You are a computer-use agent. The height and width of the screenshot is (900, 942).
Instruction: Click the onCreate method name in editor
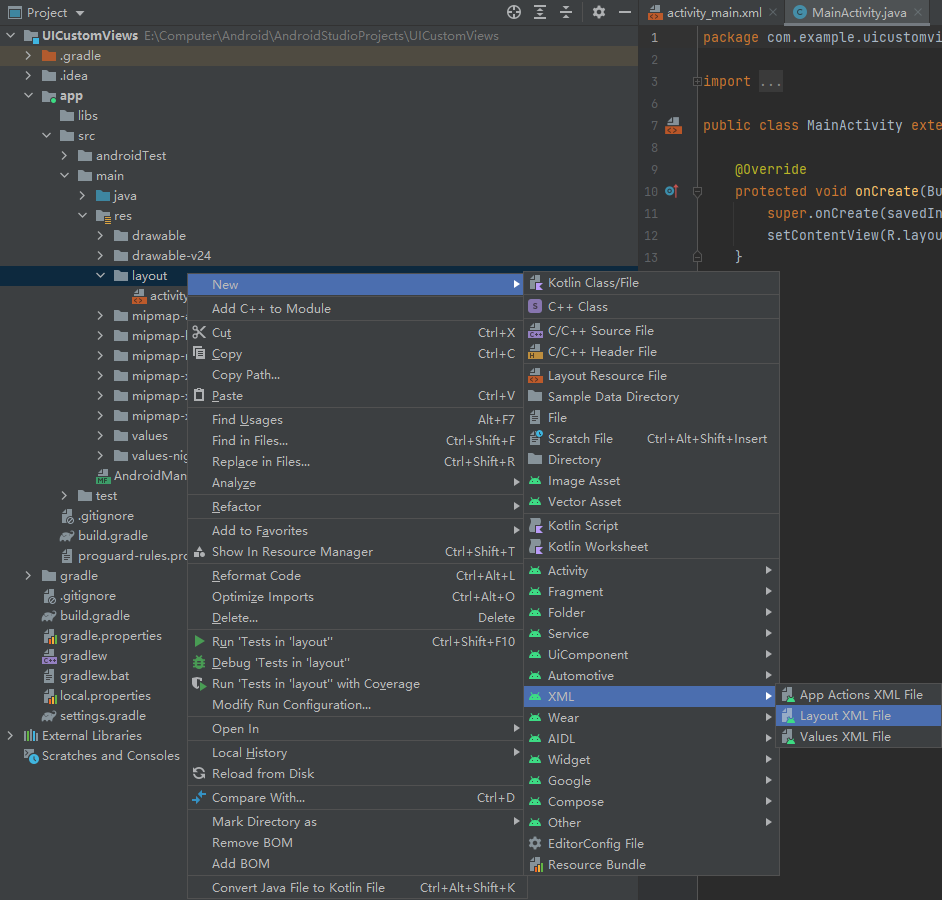tap(887, 191)
